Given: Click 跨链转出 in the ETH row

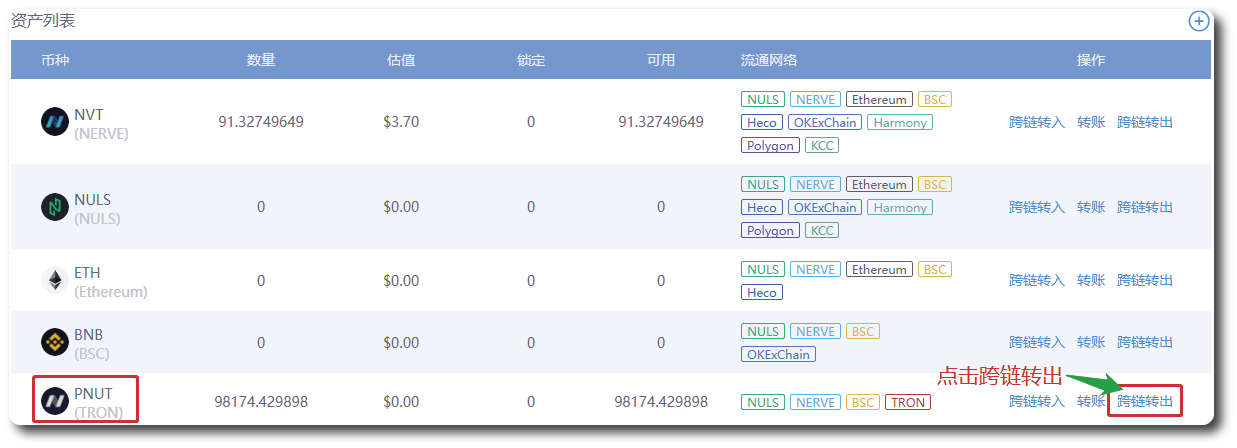Looking at the screenshot, I should pos(1145,280).
